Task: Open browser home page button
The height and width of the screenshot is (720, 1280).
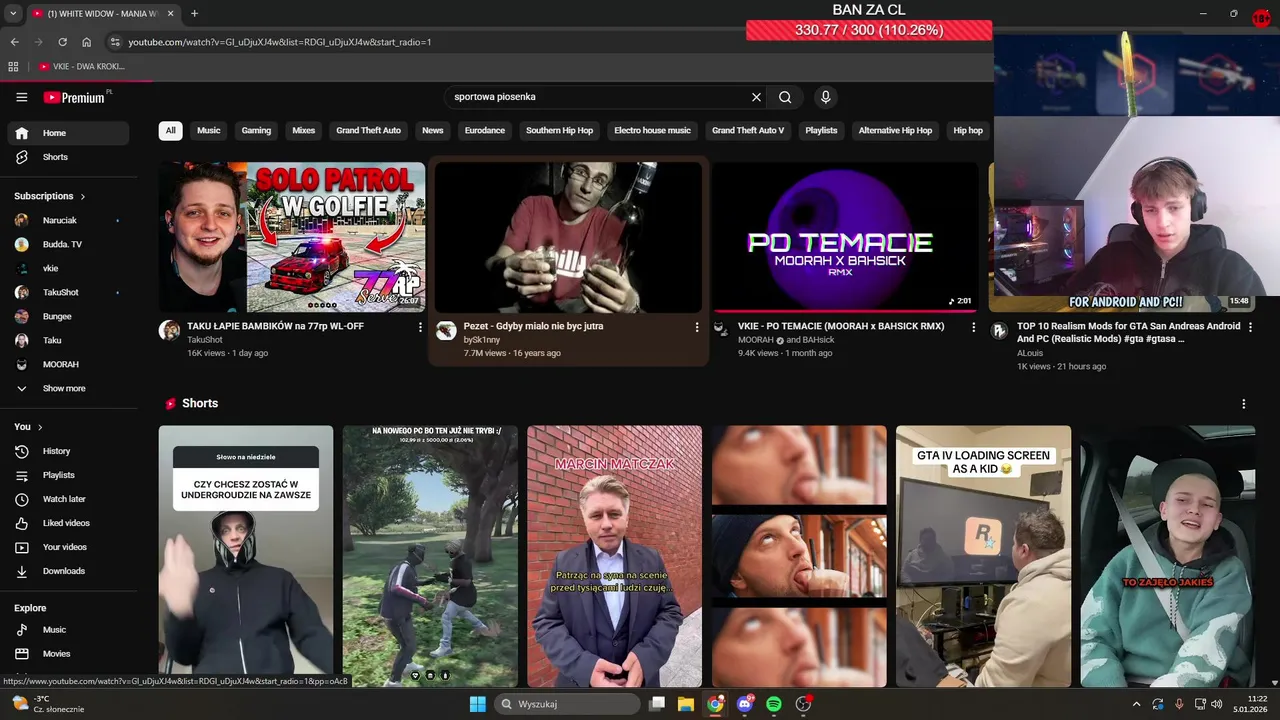Action: click(86, 42)
